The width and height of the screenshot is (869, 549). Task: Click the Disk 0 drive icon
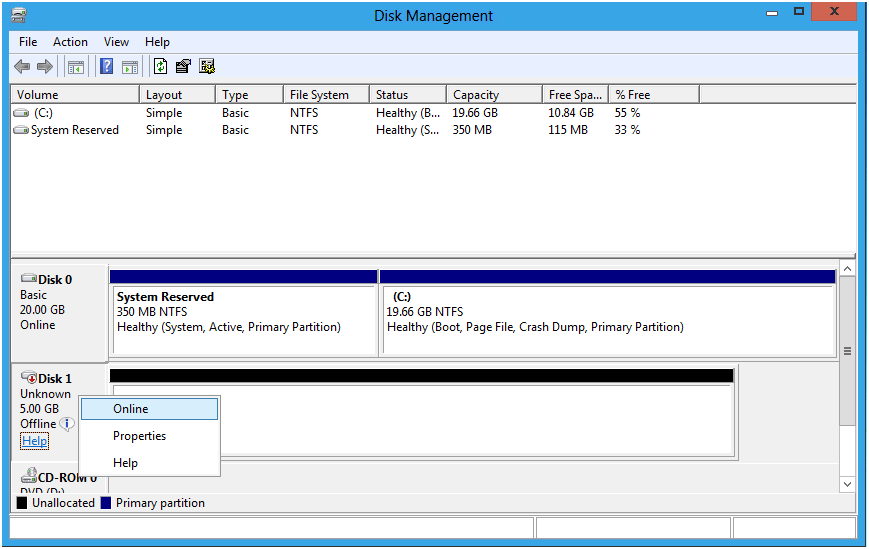tap(29, 278)
